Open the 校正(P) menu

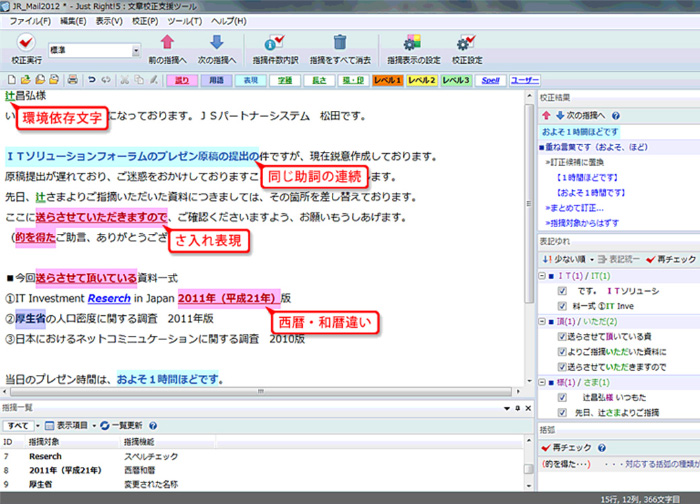[145, 21]
